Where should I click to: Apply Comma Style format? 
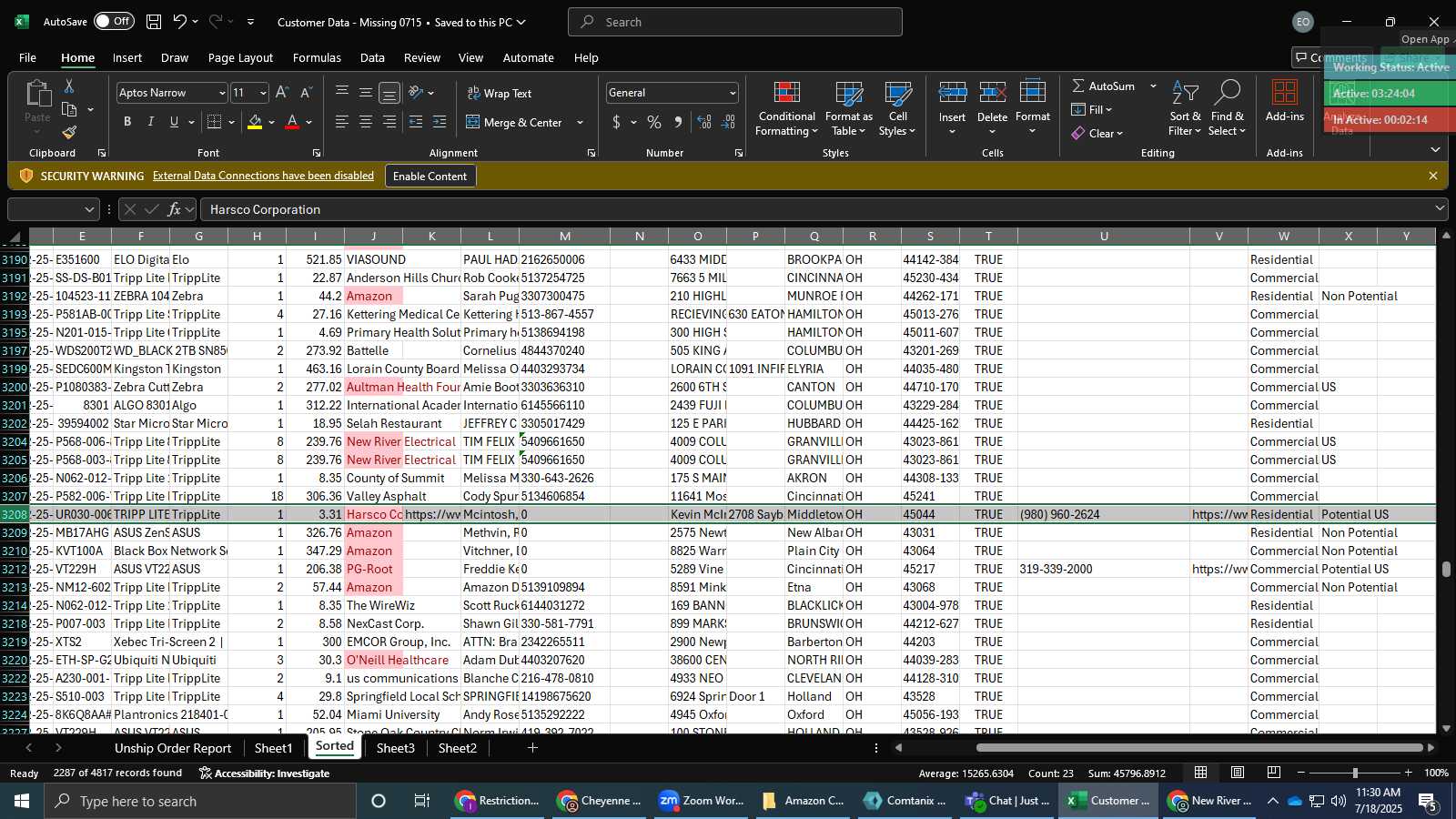pos(678,122)
